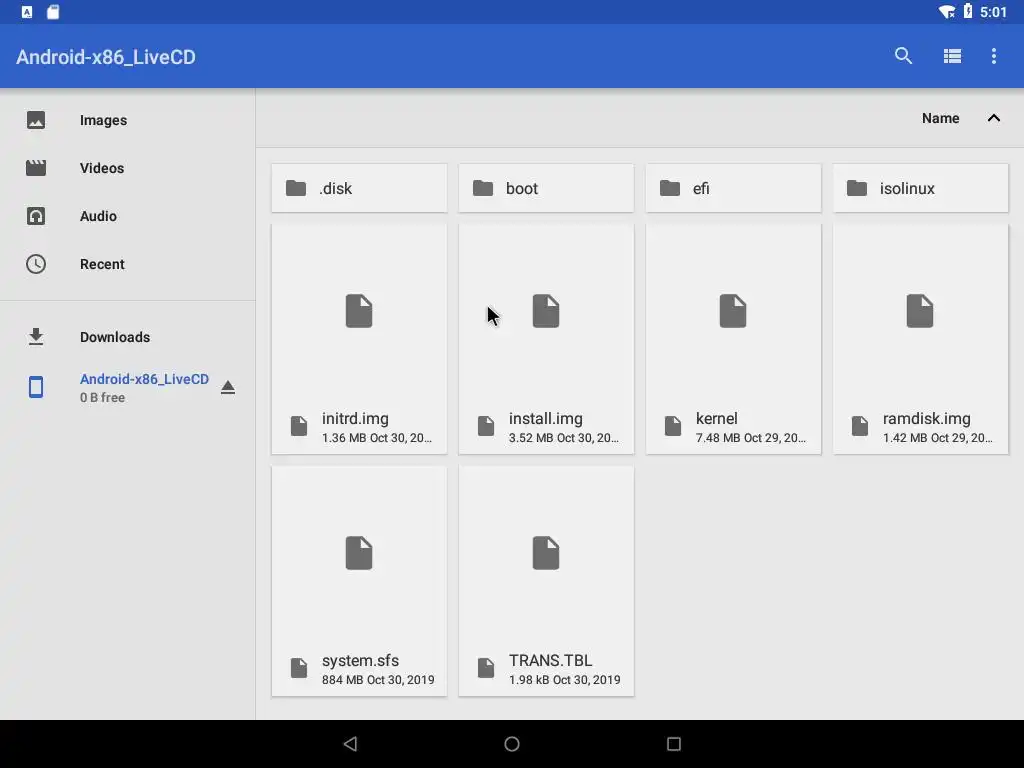Viewport: 1024px width, 768px height.
Task: Click the Audio headphones icon
Action: (36, 216)
